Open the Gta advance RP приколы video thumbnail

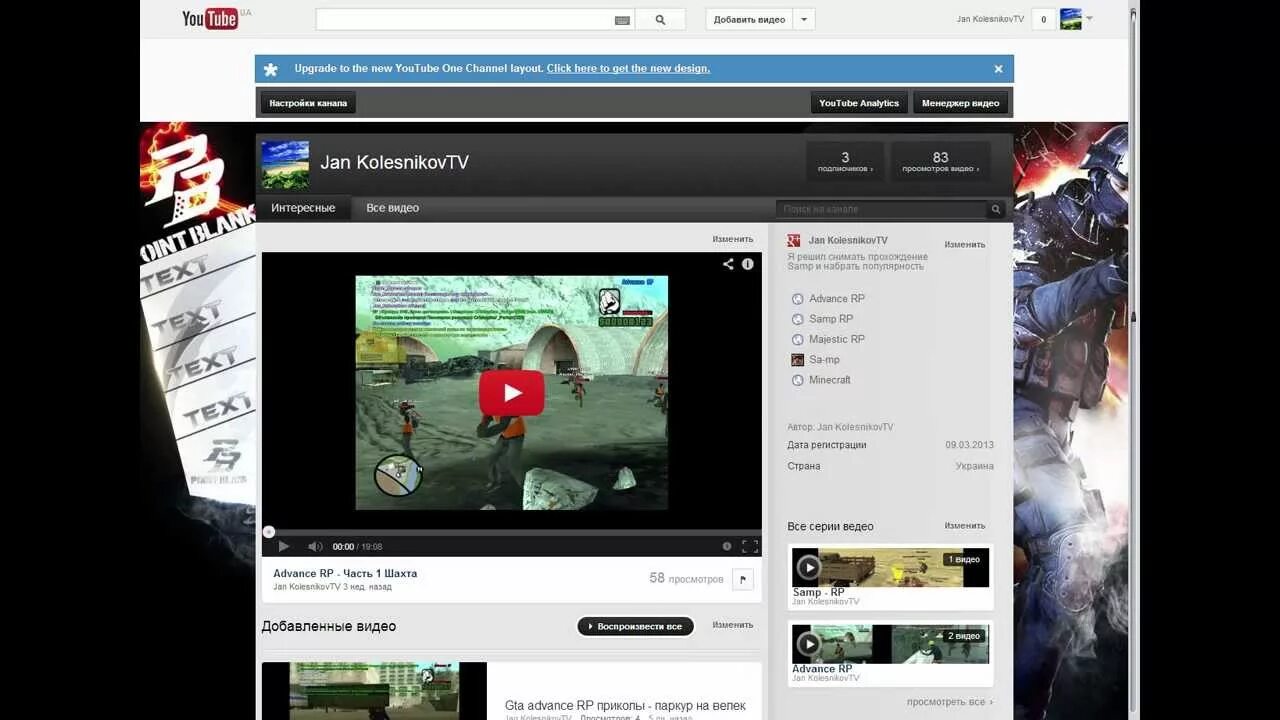click(x=374, y=691)
